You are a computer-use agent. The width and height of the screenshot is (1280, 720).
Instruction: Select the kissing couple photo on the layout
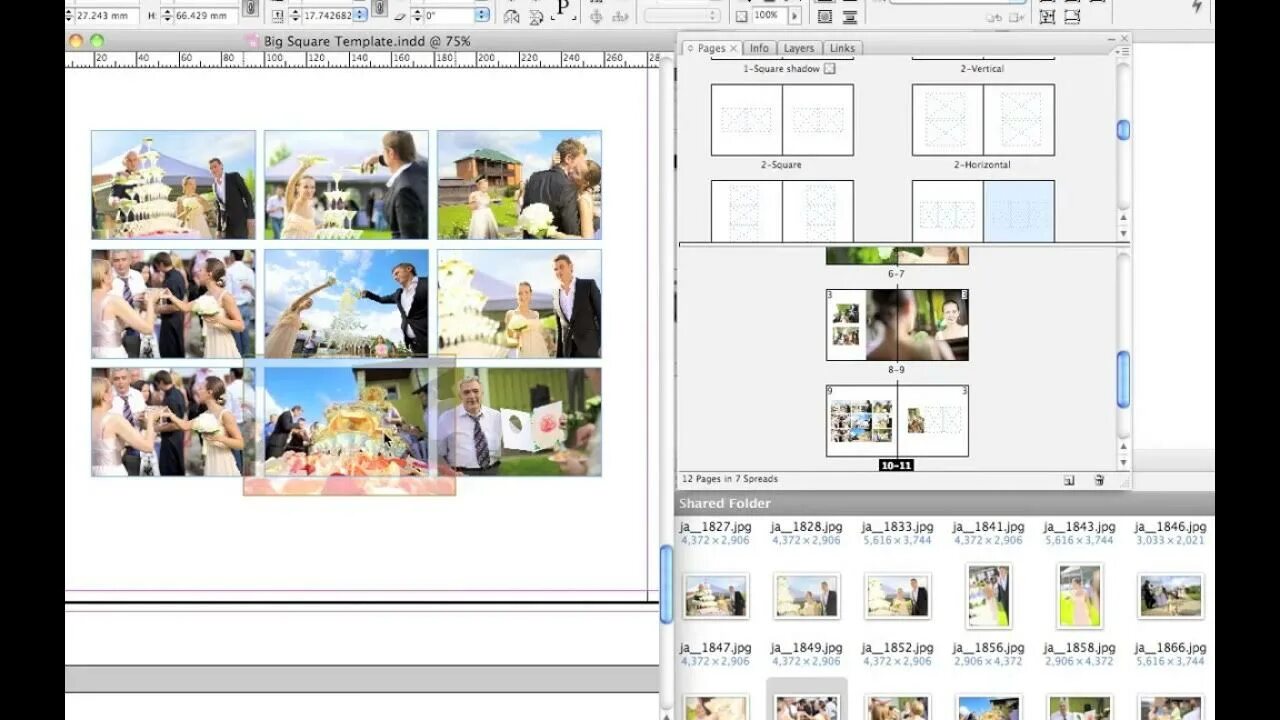(519, 184)
